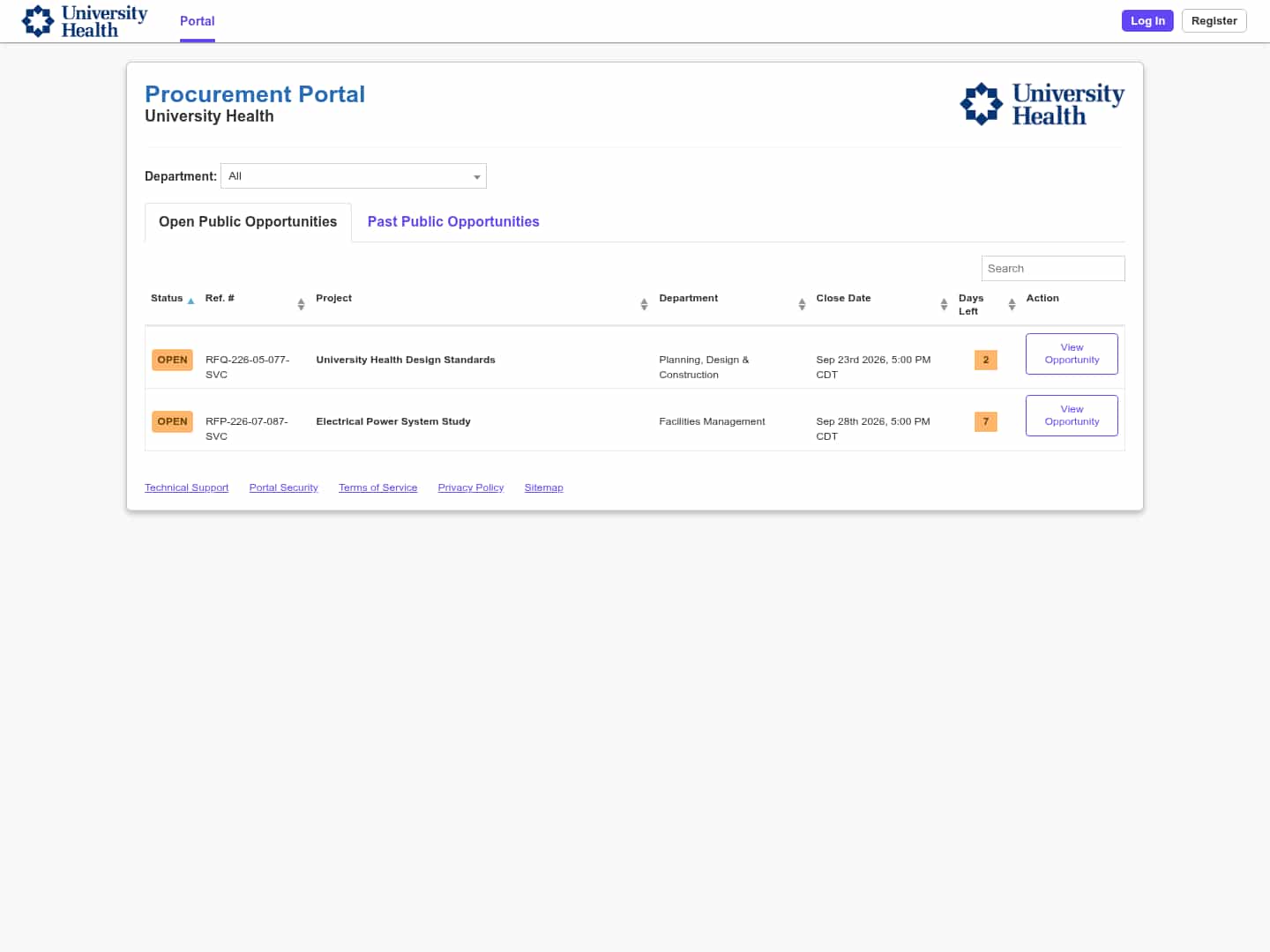Sort table by Days Left column arrows
1270x952 pixels.
click(1012, 304)
